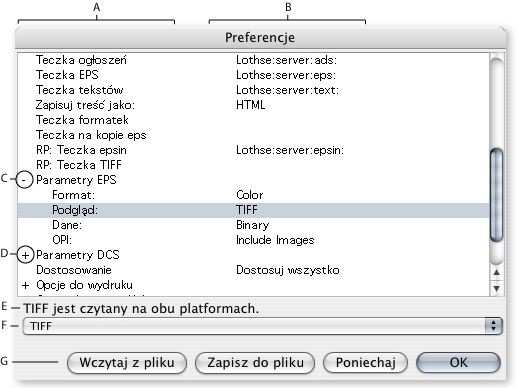
Task: Select the Teczka ogłoszeń row
Action: point(253,60)
